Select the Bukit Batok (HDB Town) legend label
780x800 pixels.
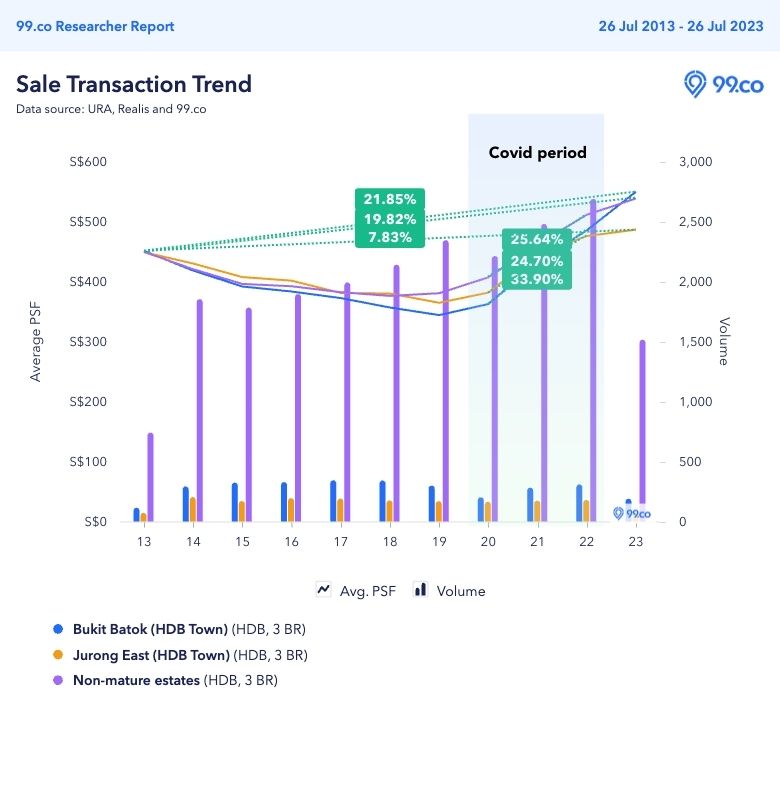(x=189, y=629)
